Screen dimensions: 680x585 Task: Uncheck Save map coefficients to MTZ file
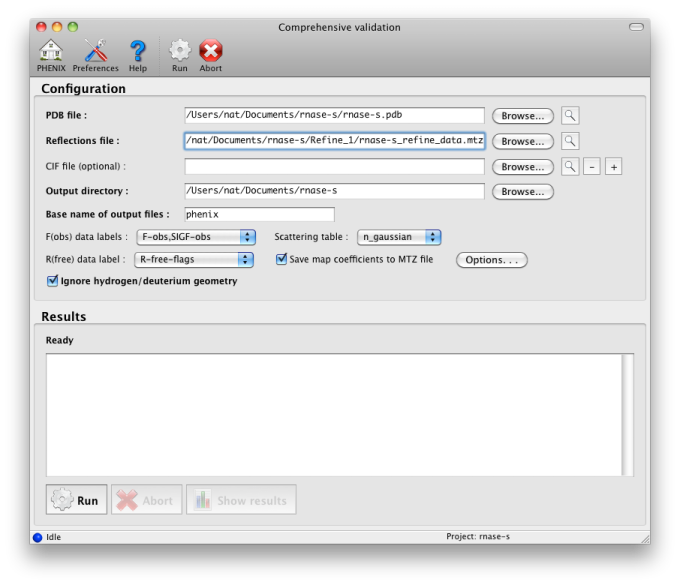(x=282, y=259)
